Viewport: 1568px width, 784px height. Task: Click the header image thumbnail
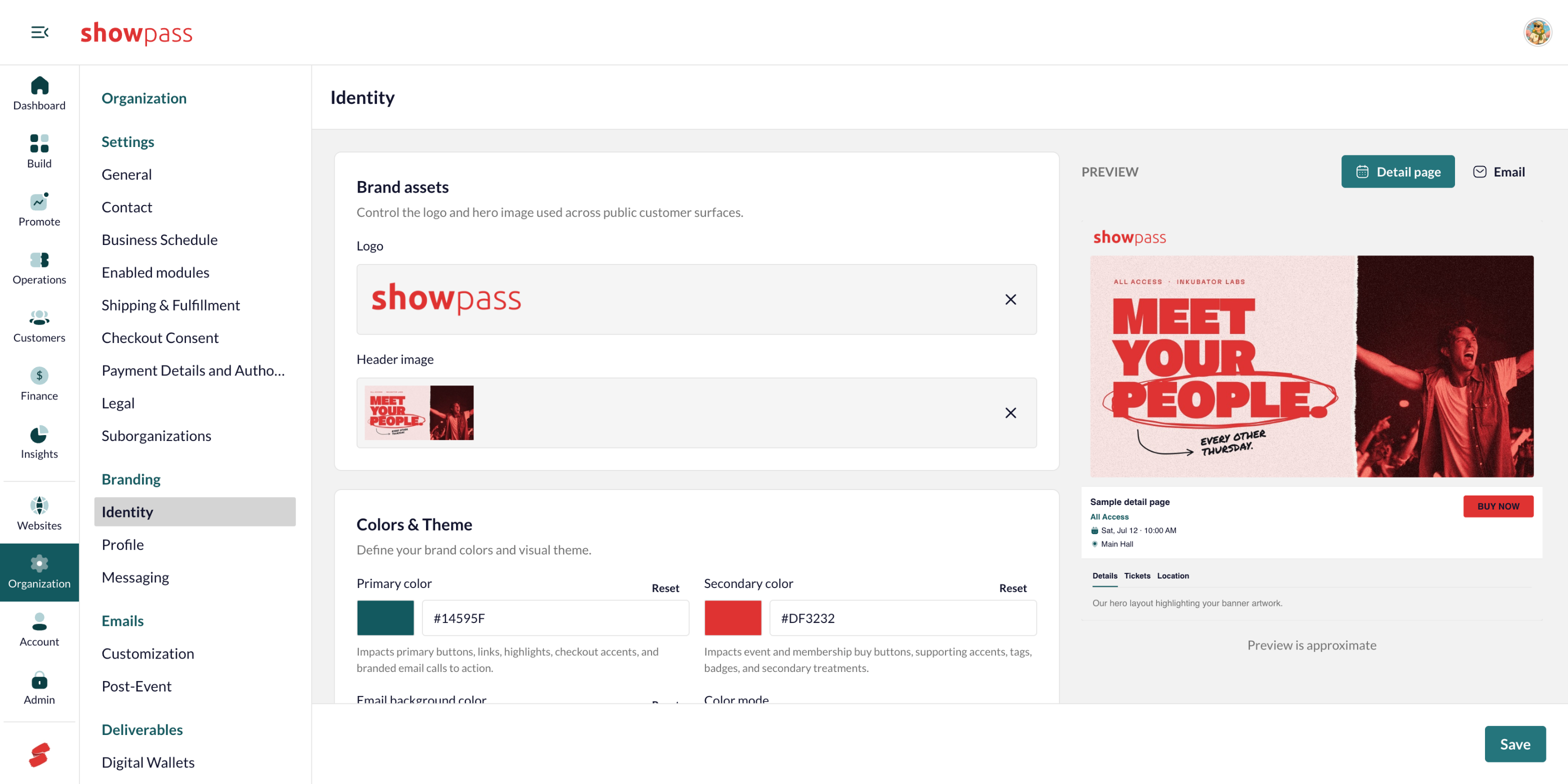click(x=419, y=412)
